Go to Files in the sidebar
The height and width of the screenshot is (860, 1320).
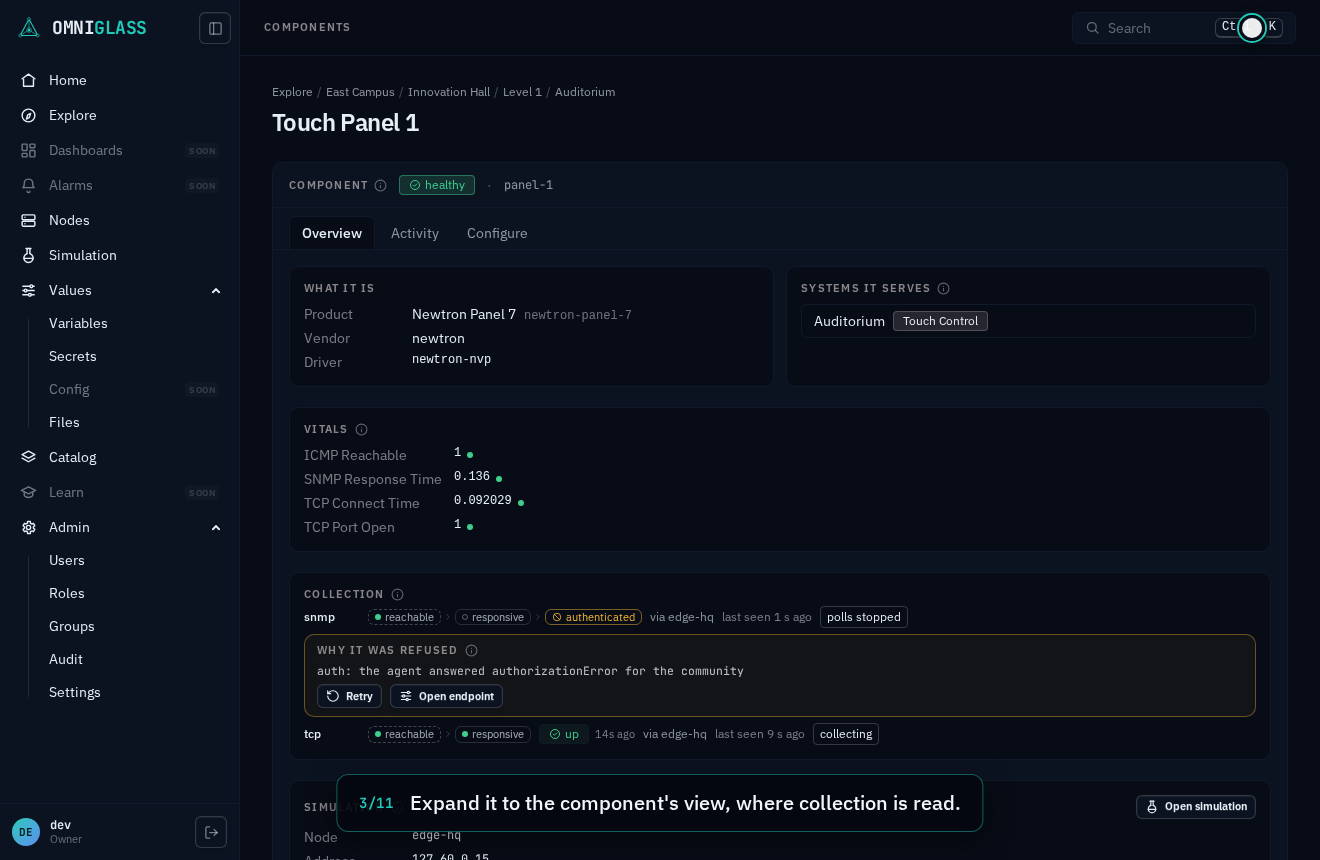coord(64,422)
